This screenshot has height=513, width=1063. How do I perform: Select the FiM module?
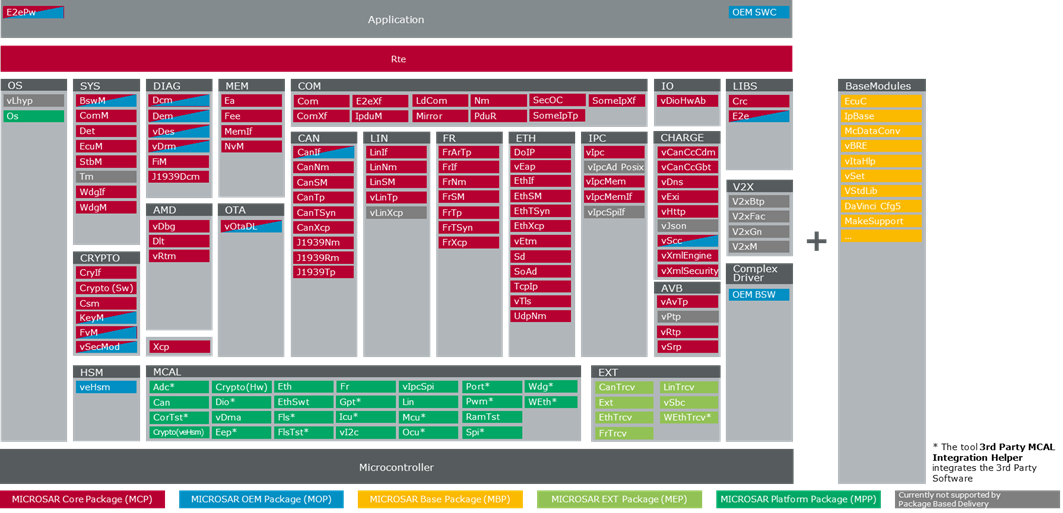click(x=180, y=161)
